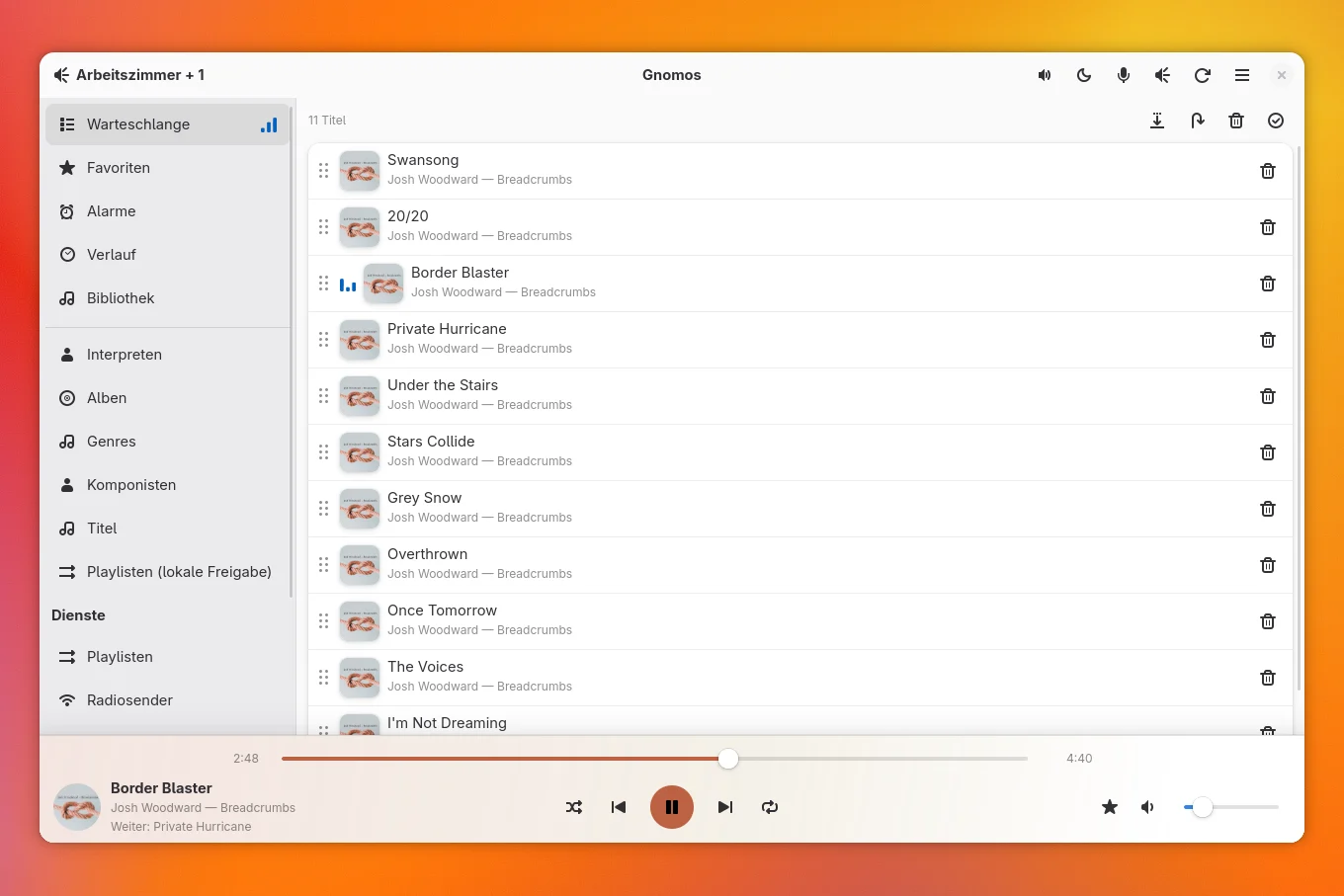Viewport: 1344px width, 896px height.
Task: Click the select all checkmark icon
Action: pos(1276,121)
